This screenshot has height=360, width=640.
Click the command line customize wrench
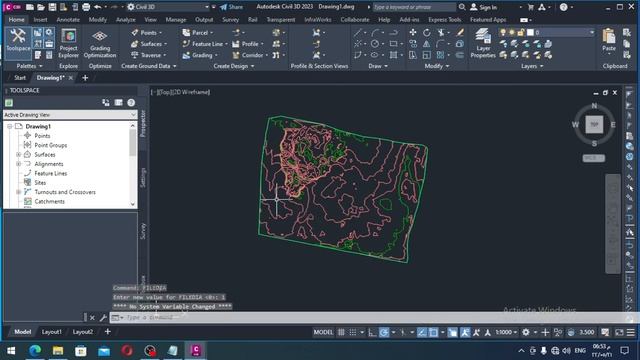[x=103, y=317]
